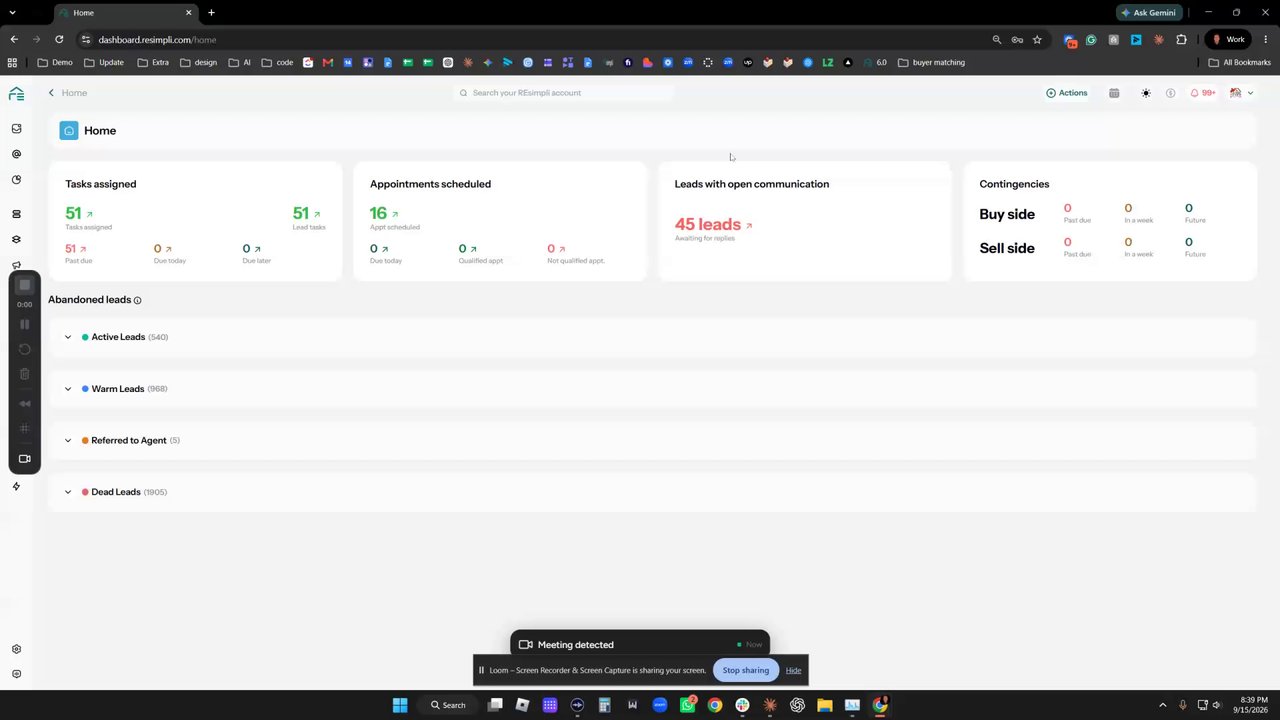Open the buyer matching bookmark folder
This screenshot has width=1280, height=720.
931,62
